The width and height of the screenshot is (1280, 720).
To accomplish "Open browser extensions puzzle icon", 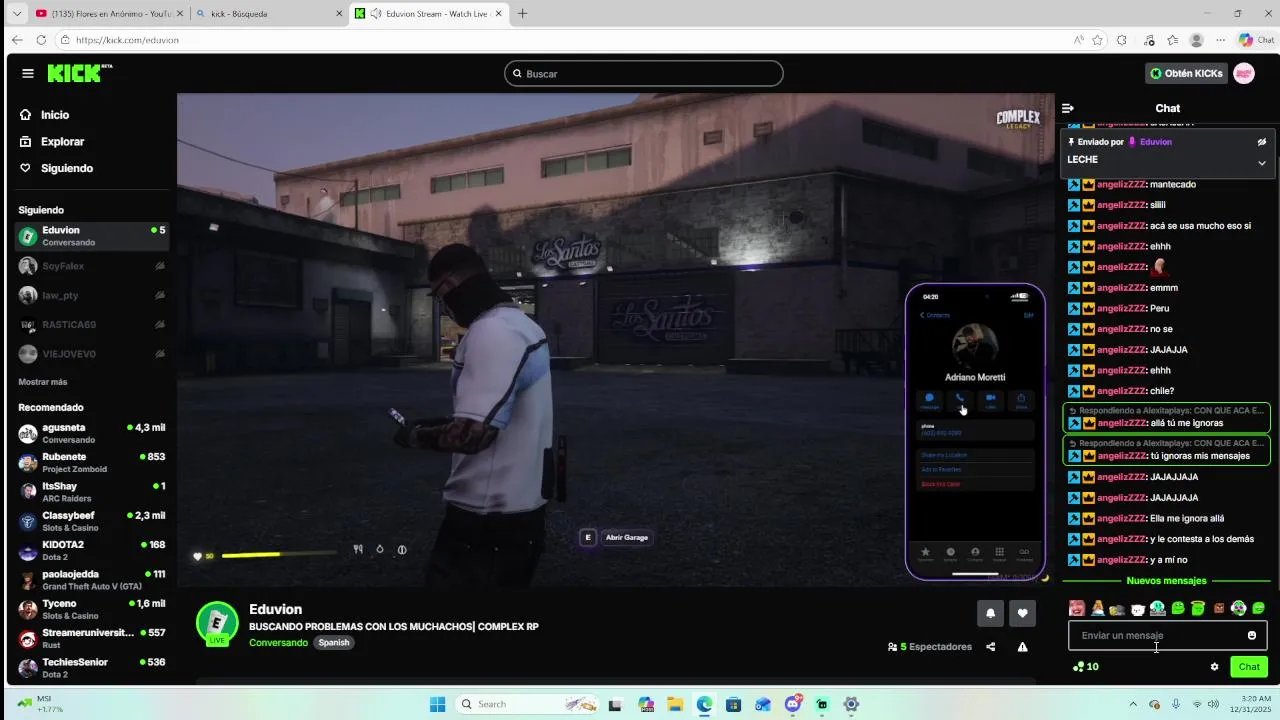I will coord(1122,40).
